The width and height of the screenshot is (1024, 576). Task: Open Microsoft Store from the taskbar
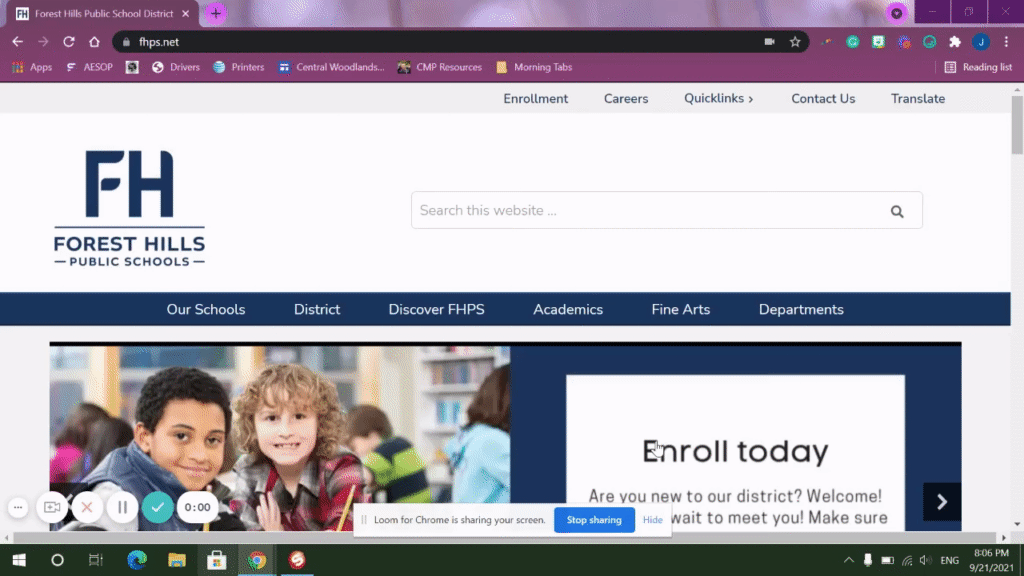(217, 560)
